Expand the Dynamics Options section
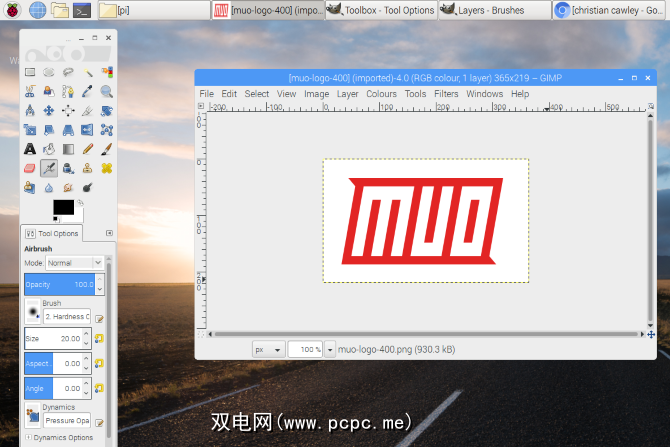 [x=28, y=437]
